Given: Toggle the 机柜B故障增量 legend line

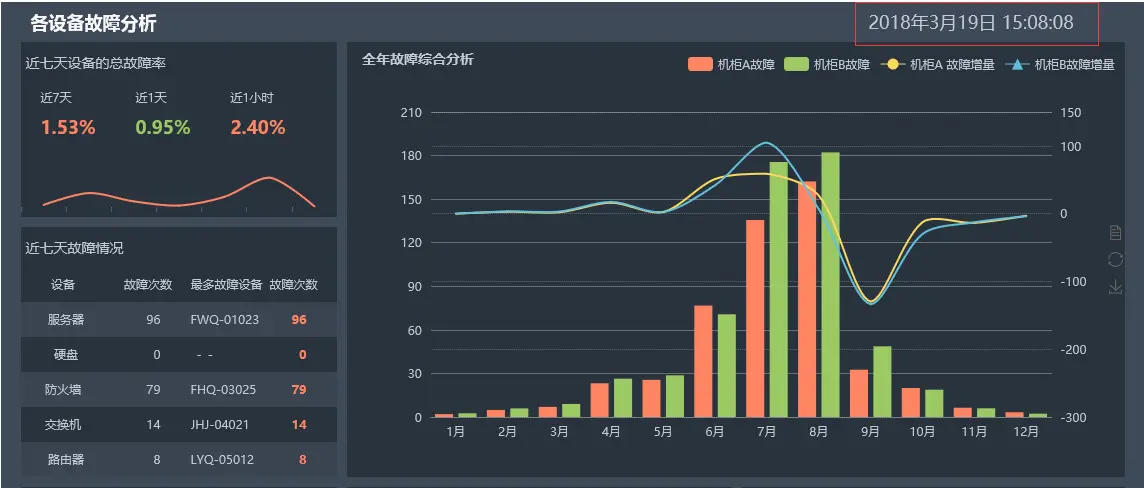Looking at the screenshot, I should (1060, 64).
